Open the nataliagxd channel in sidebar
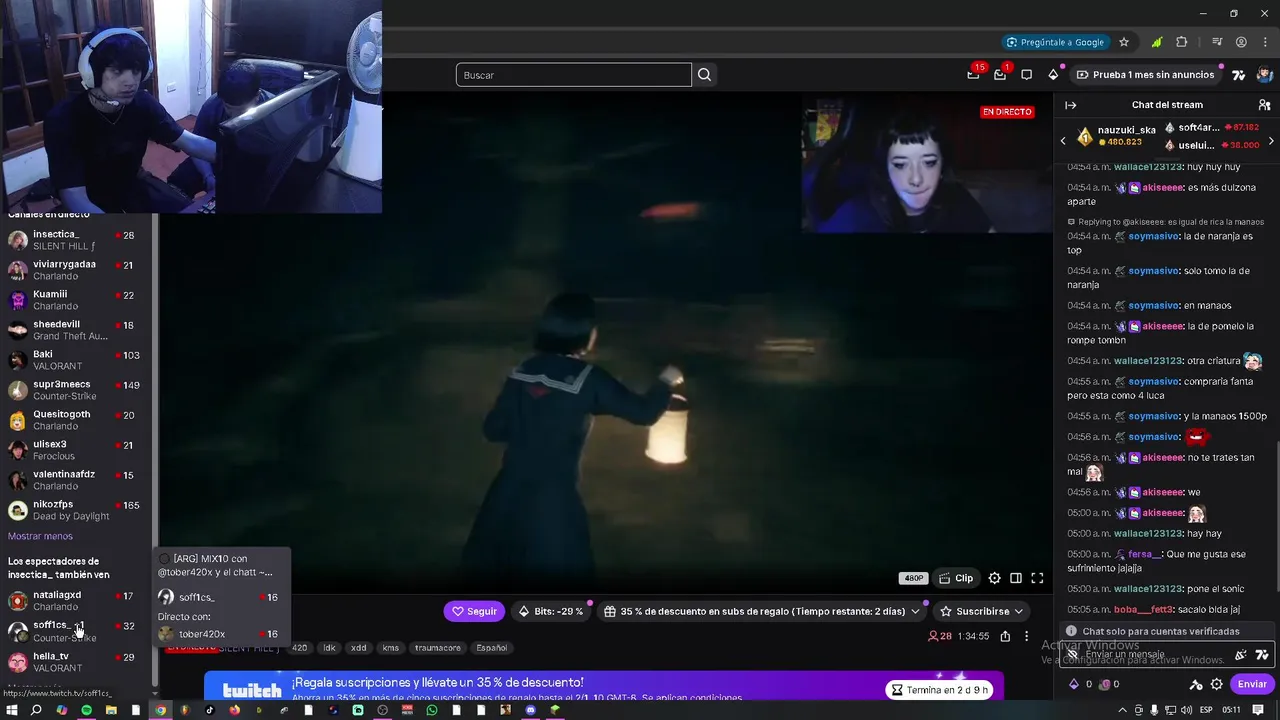The image size is (1280, 720). click(75, 601)
